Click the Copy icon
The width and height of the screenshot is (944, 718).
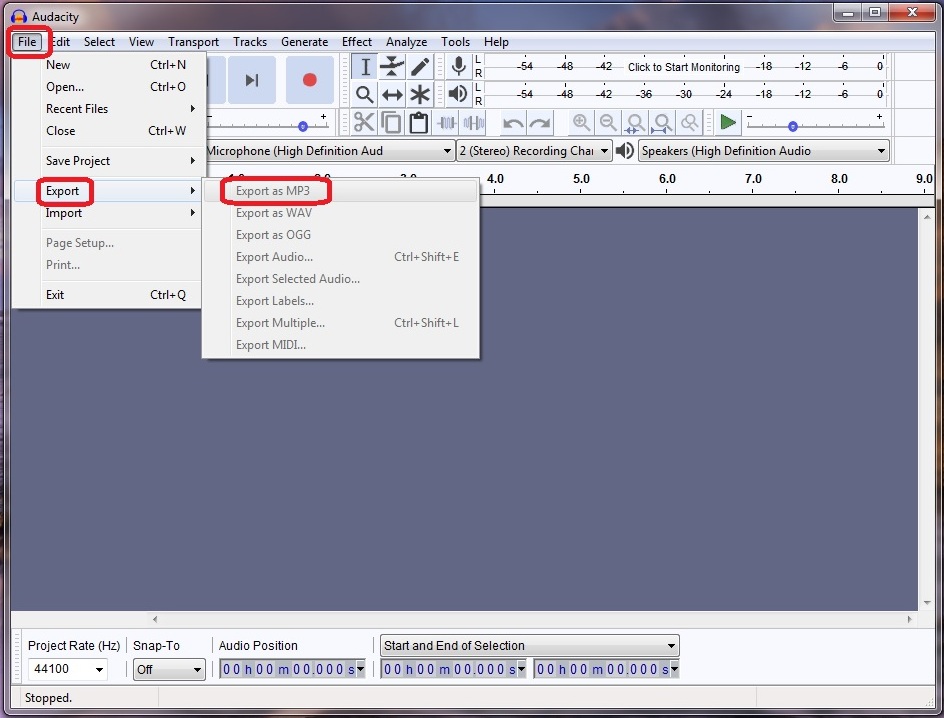pos(391,123)
